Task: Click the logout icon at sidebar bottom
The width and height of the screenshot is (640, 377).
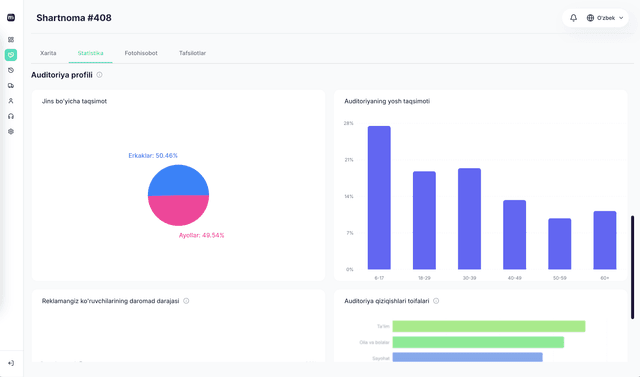Action: 11,363
